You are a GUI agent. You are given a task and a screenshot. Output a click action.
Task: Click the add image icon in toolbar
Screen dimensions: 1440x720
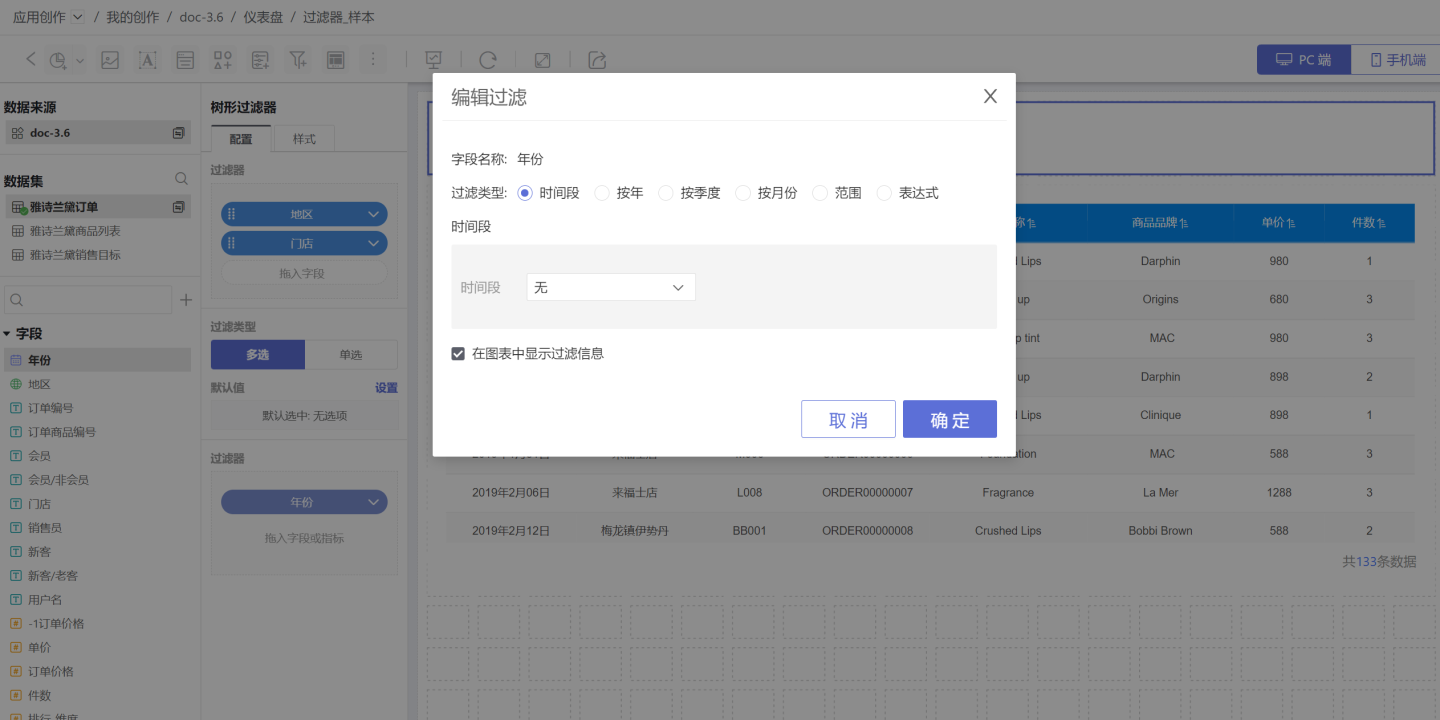tap(110, 60)
